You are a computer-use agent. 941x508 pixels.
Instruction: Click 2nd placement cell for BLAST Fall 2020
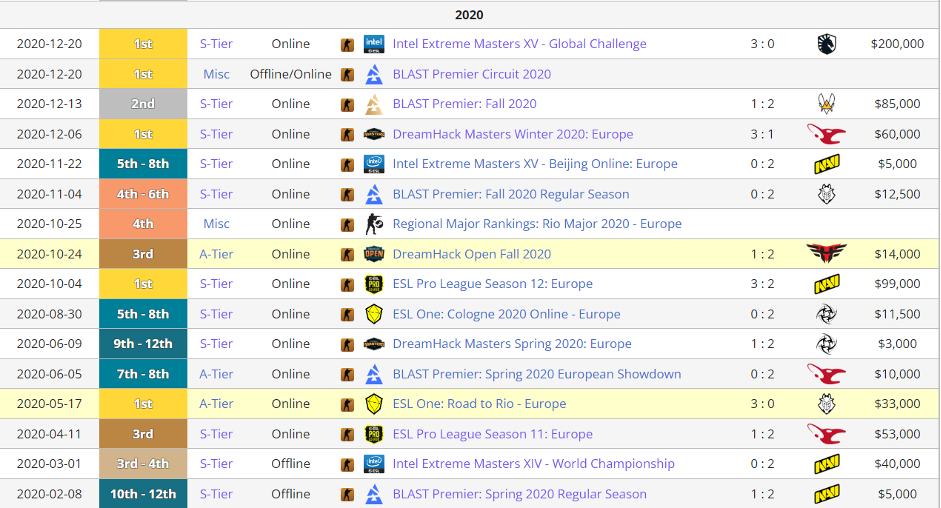pos(143,104)
